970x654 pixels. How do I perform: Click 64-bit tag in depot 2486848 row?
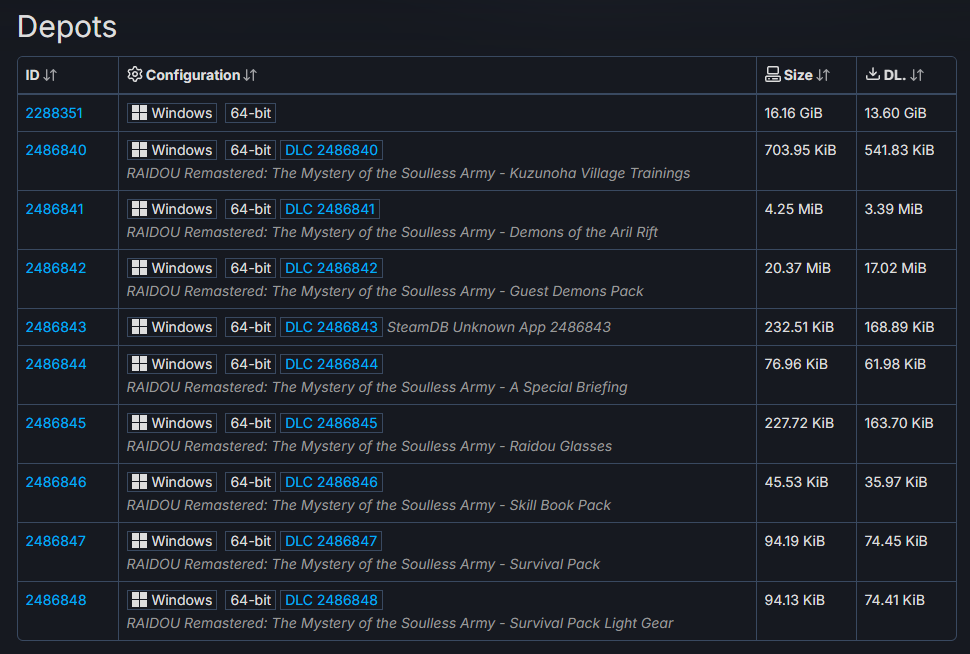tap(251, 600)
